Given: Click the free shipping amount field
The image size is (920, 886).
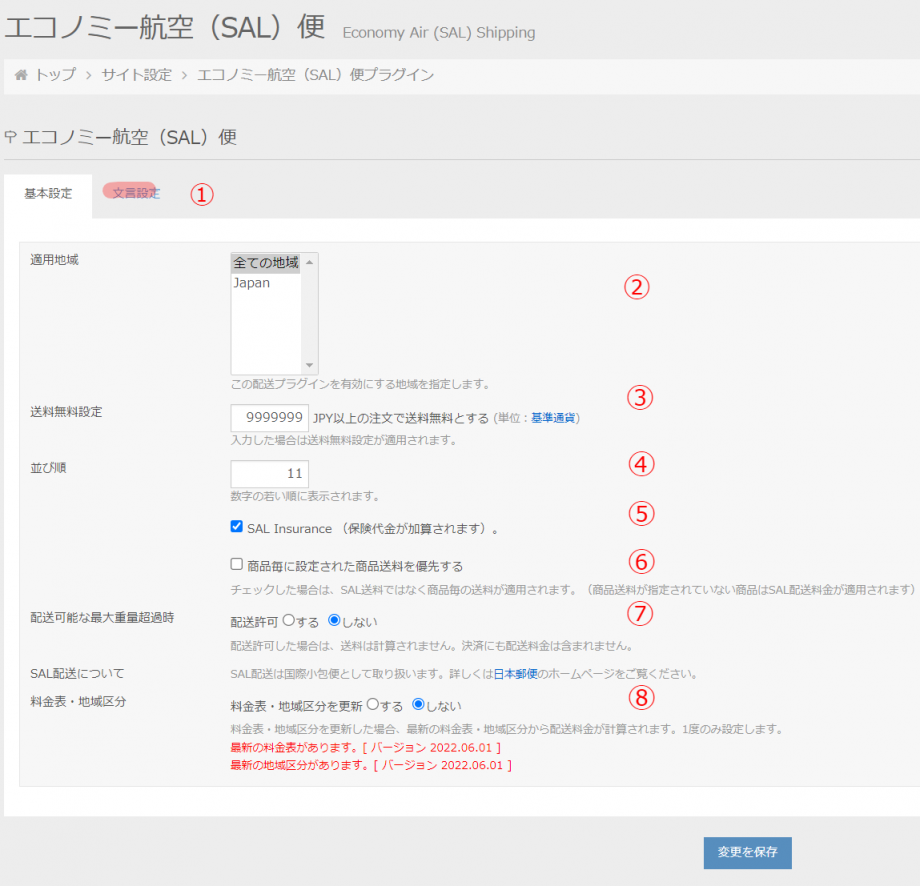Looking at the screenshot, I should click(270, 418).
